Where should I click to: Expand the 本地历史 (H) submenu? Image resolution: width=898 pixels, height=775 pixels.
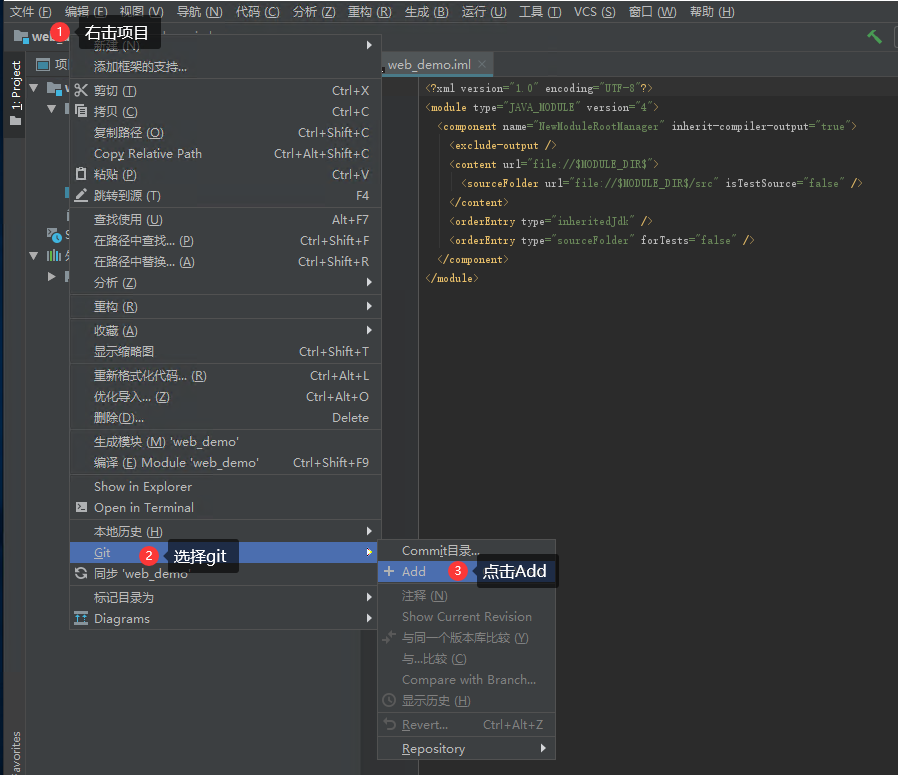pos(225,531)
